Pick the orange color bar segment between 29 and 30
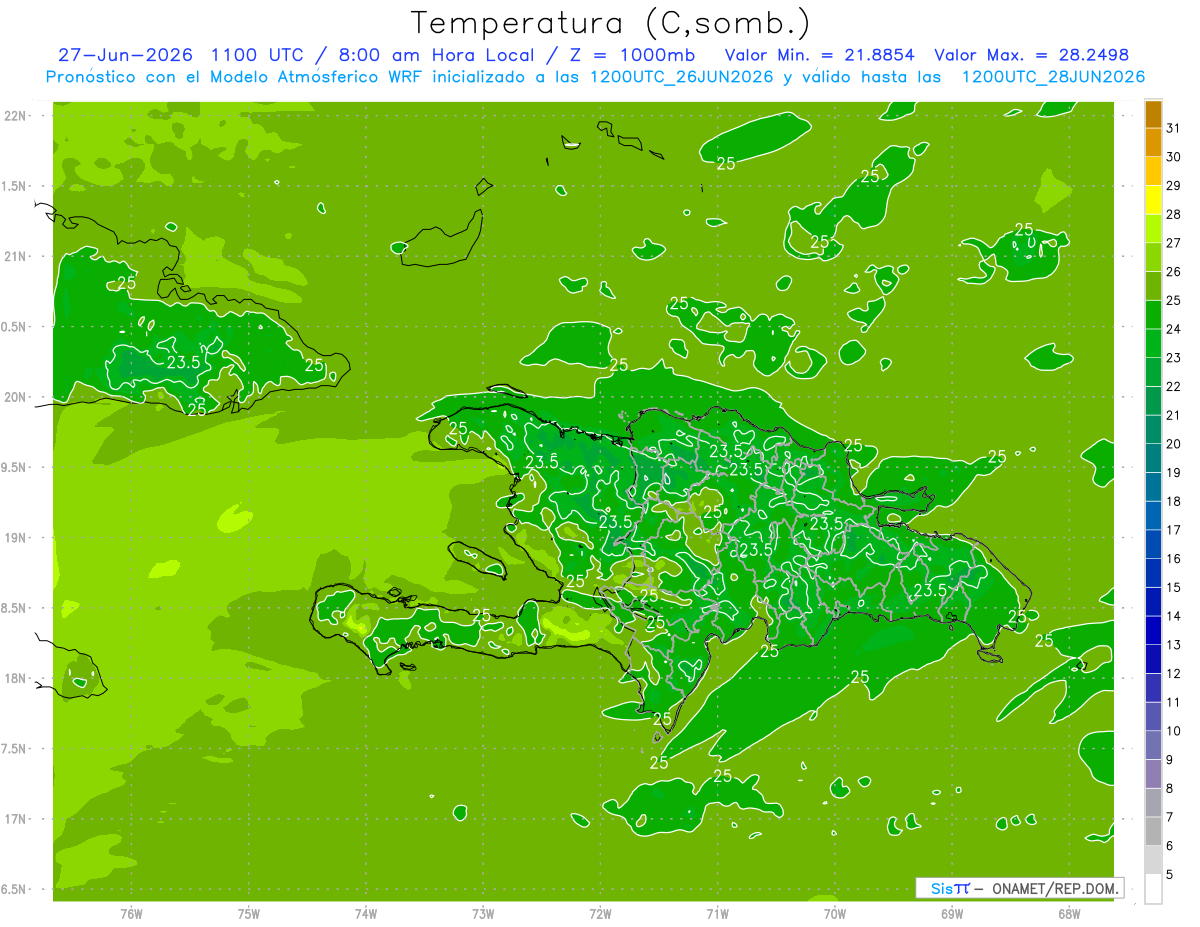 click(x=1153, y=172)
